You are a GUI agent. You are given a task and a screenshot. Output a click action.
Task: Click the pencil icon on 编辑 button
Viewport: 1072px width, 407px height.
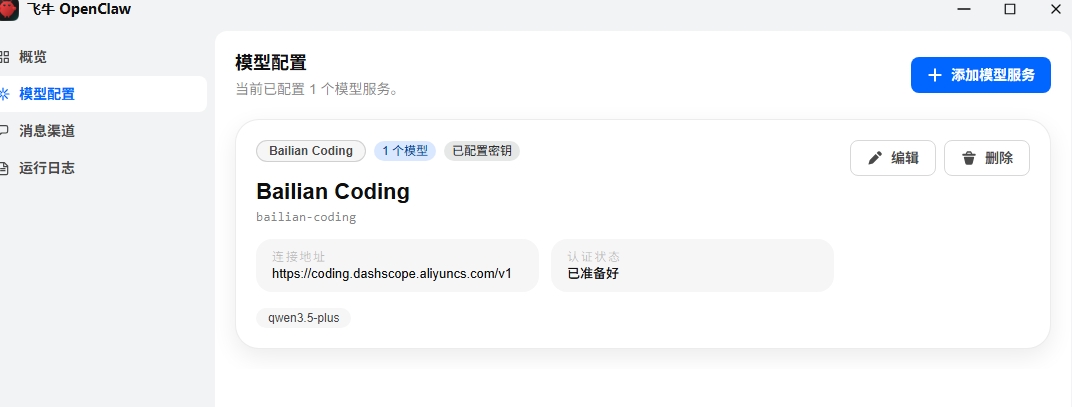click(875, 158)
